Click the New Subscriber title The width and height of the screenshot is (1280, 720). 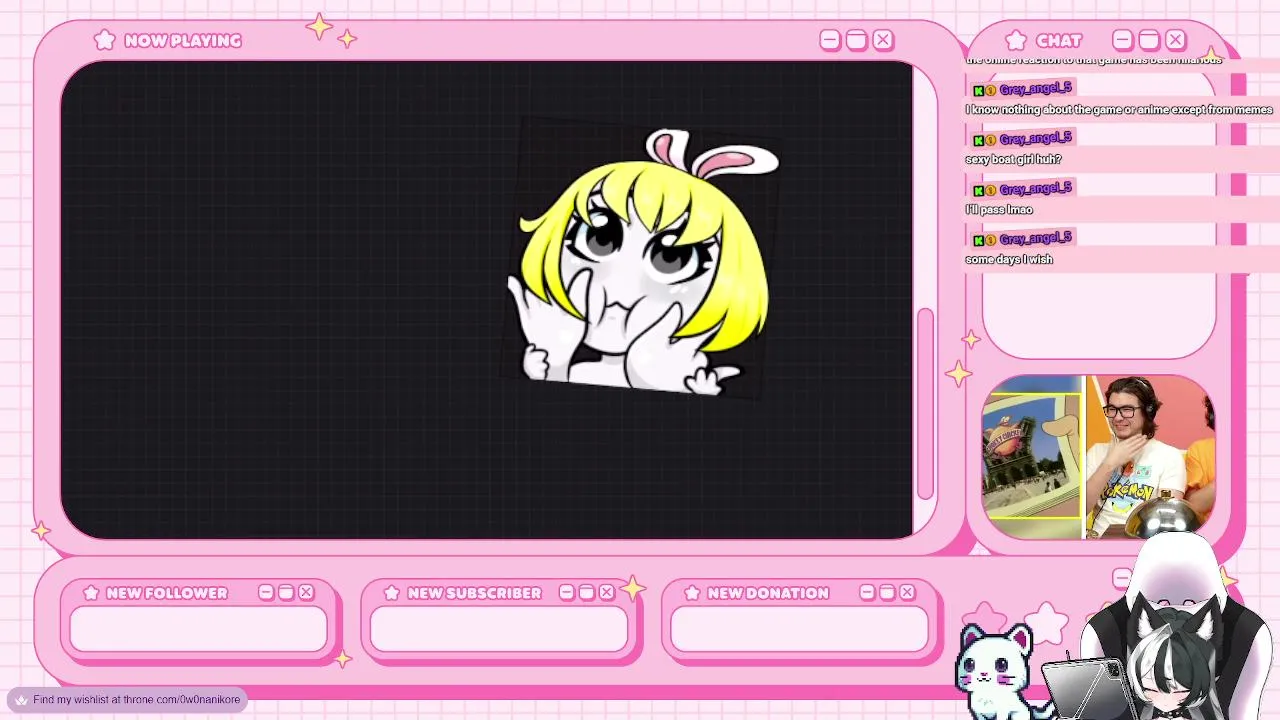coord(474,593)
